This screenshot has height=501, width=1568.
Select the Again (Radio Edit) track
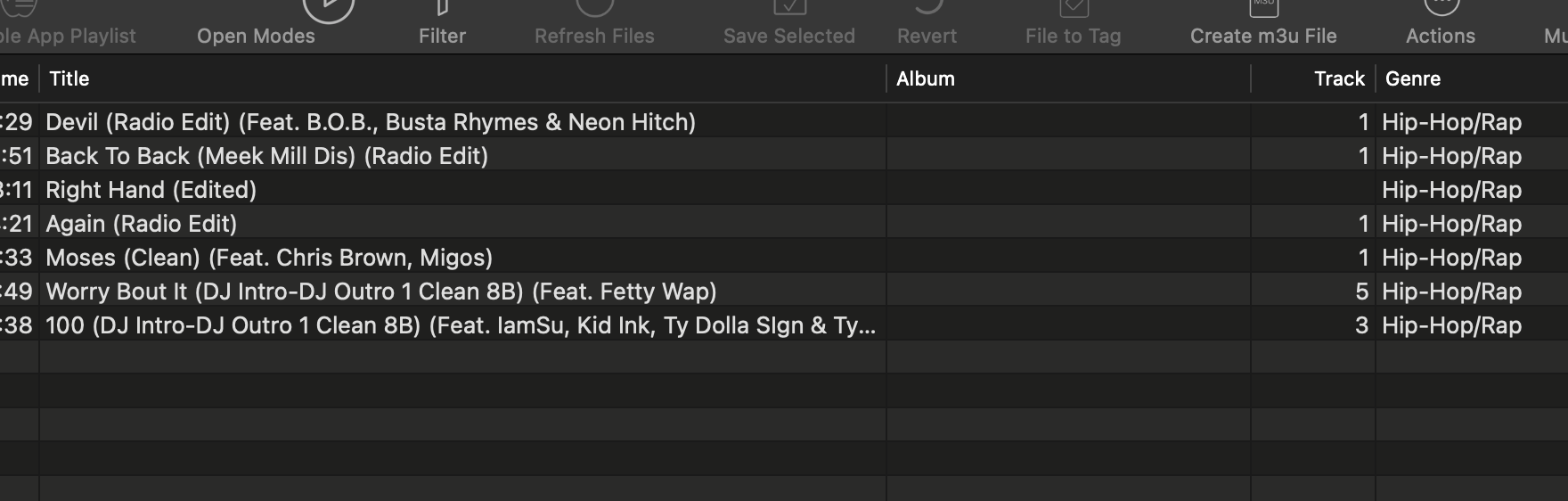pos(142,224)
